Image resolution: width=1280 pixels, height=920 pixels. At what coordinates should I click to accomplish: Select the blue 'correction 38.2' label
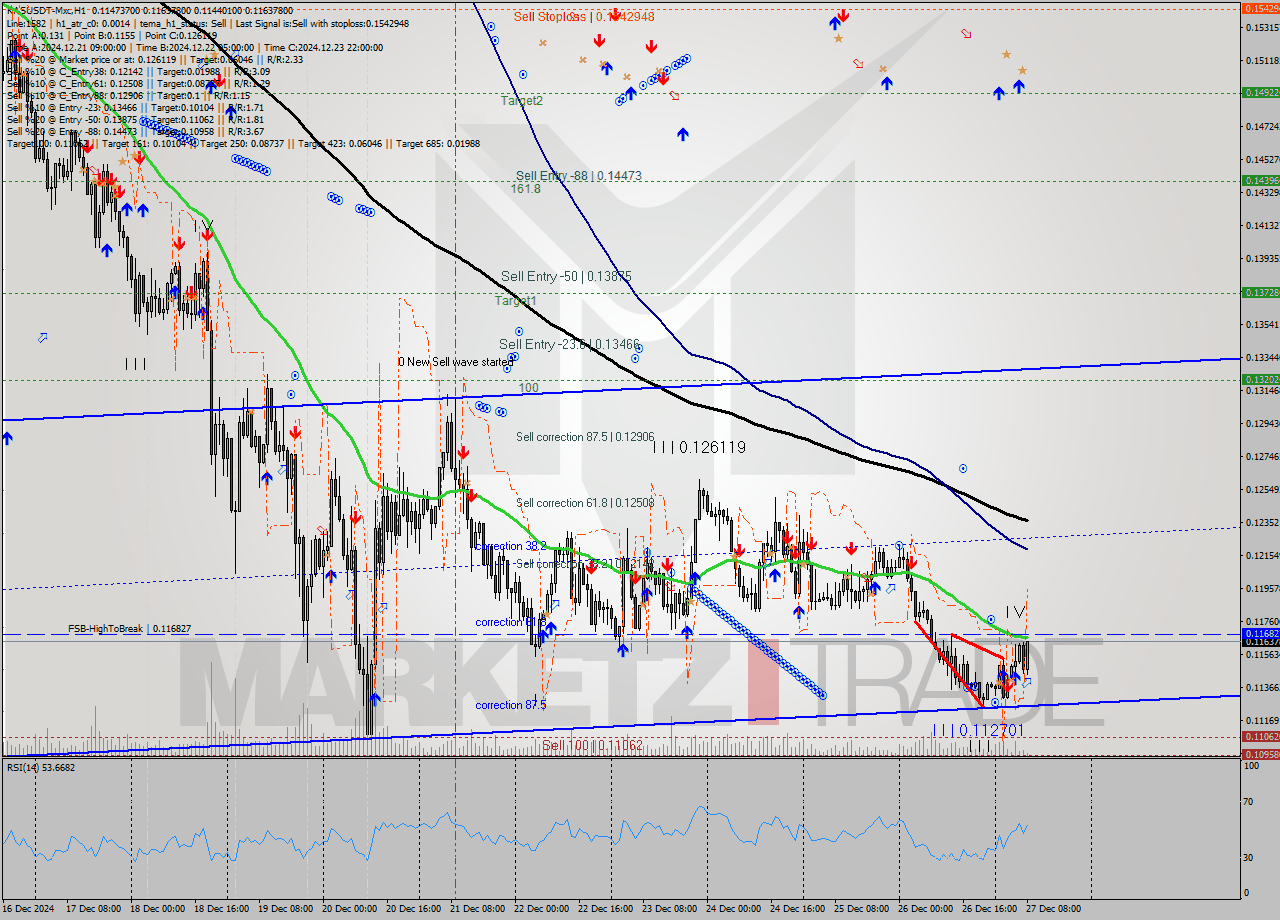511,546
